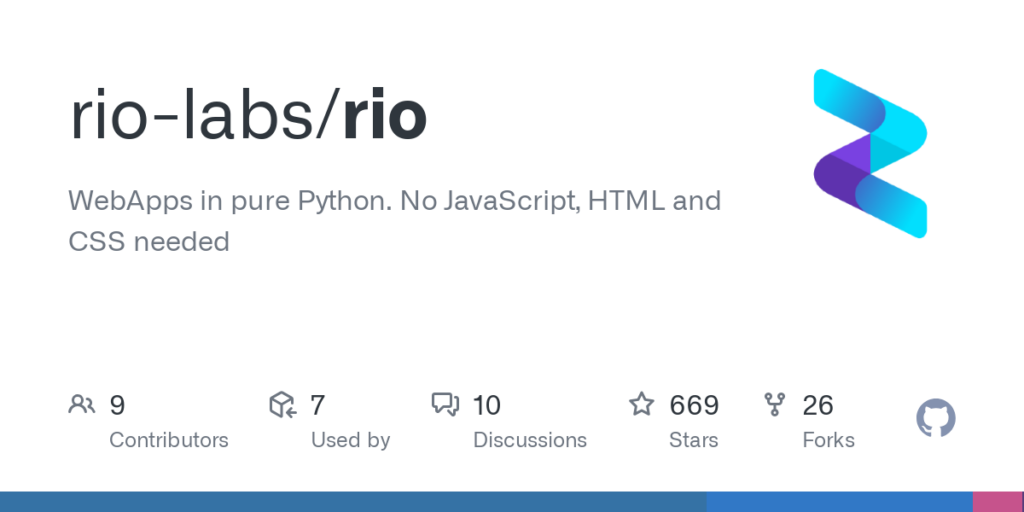Open the bold rio repository name

pyautogui.click(x=385, y=118)
